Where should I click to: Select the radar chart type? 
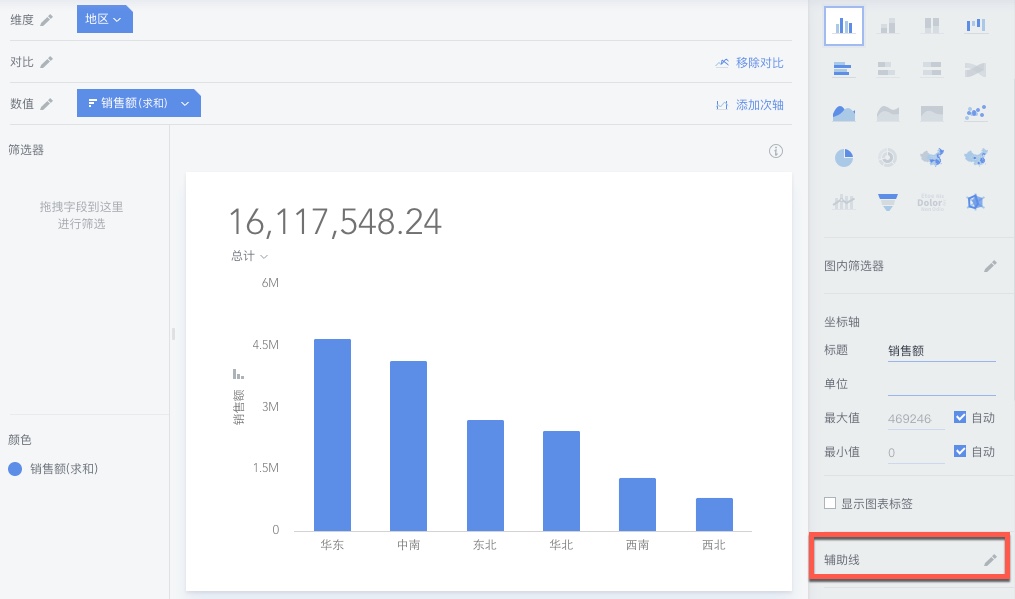976,202
